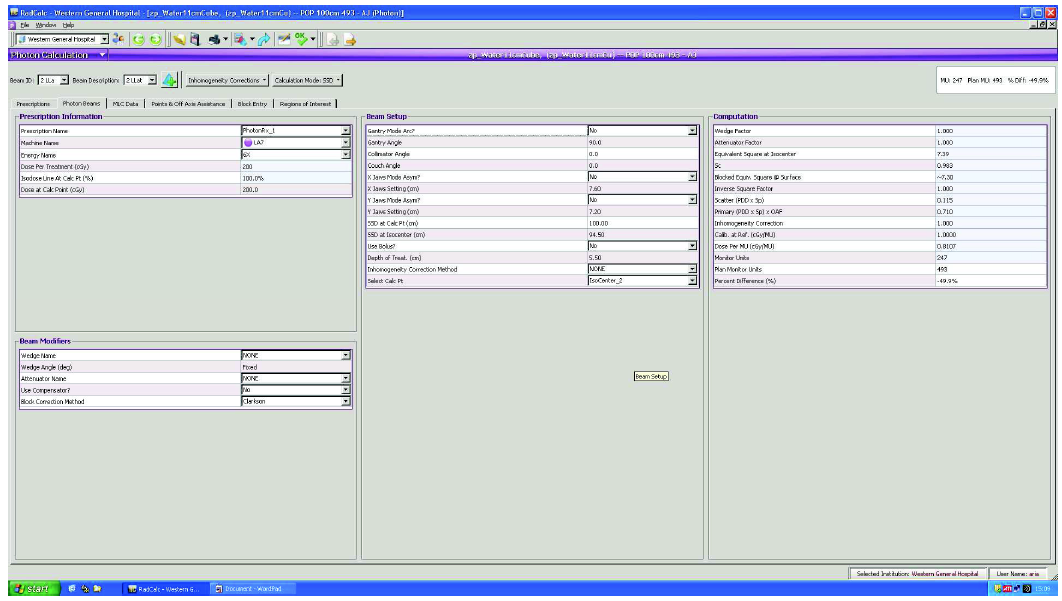Click the Dose Per MU value

click(991, 246)
